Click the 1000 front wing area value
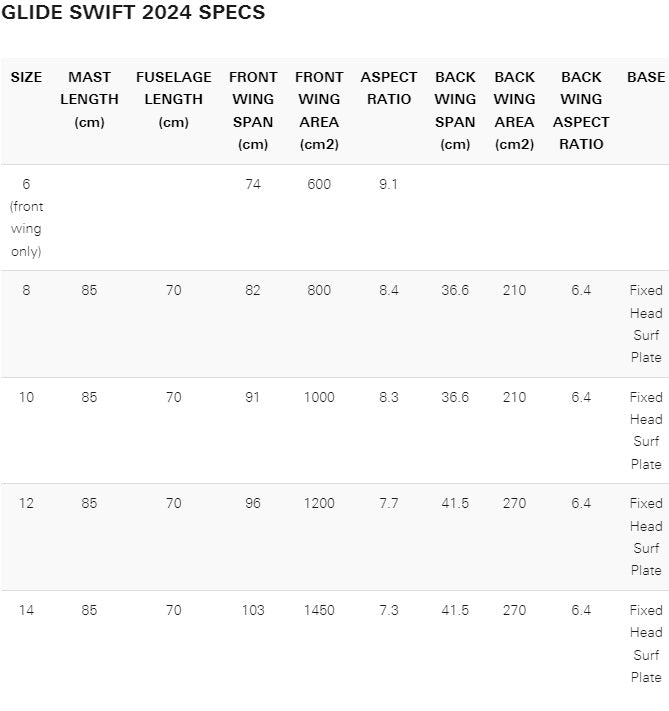This screenshot has height=711, width=669. pos(319,397)
